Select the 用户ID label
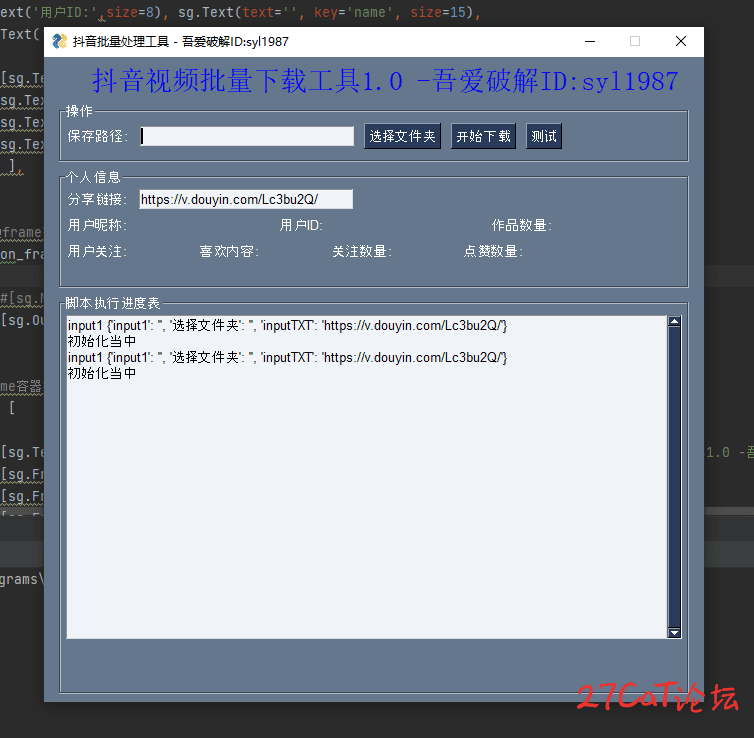This screenshot has width=754, height=738. [x=301, y=225]
